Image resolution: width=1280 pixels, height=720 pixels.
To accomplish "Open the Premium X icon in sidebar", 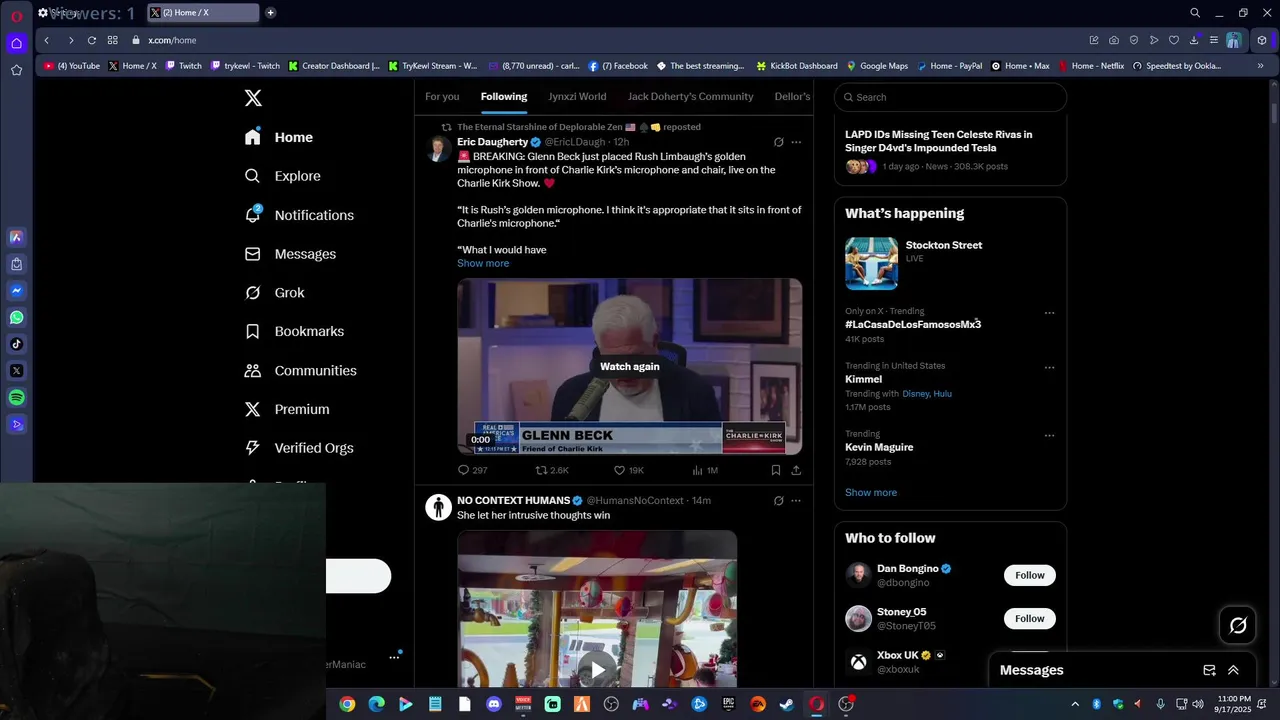I will point(253,409).
